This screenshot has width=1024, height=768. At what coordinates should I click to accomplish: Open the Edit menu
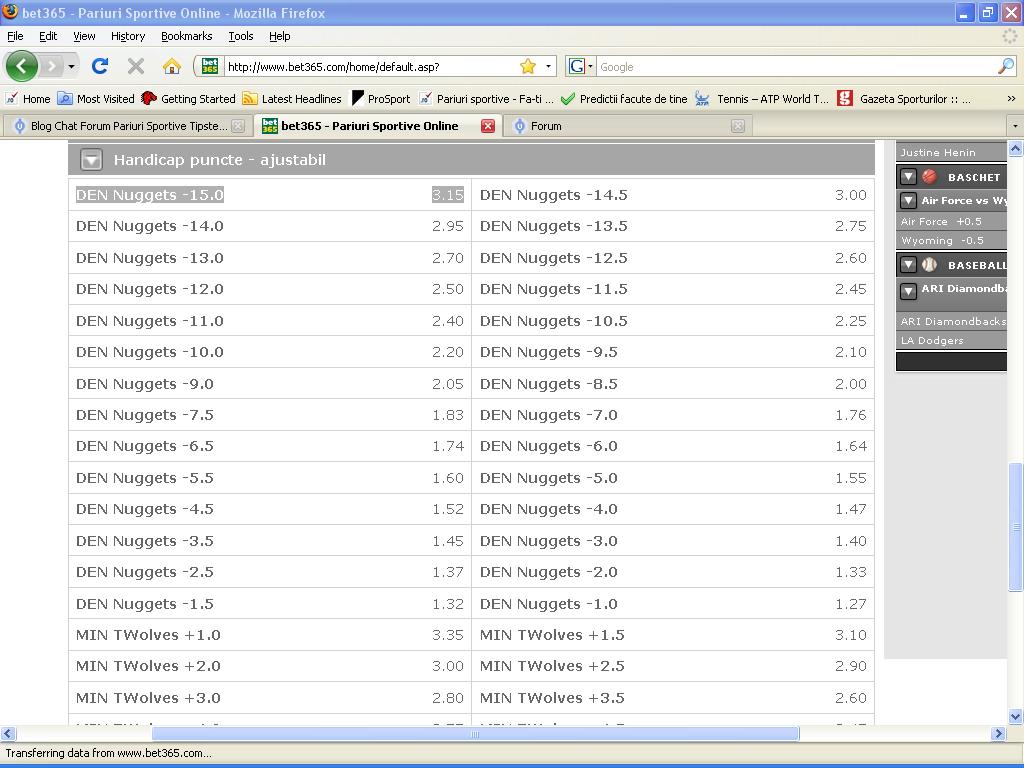coord(48,36)
